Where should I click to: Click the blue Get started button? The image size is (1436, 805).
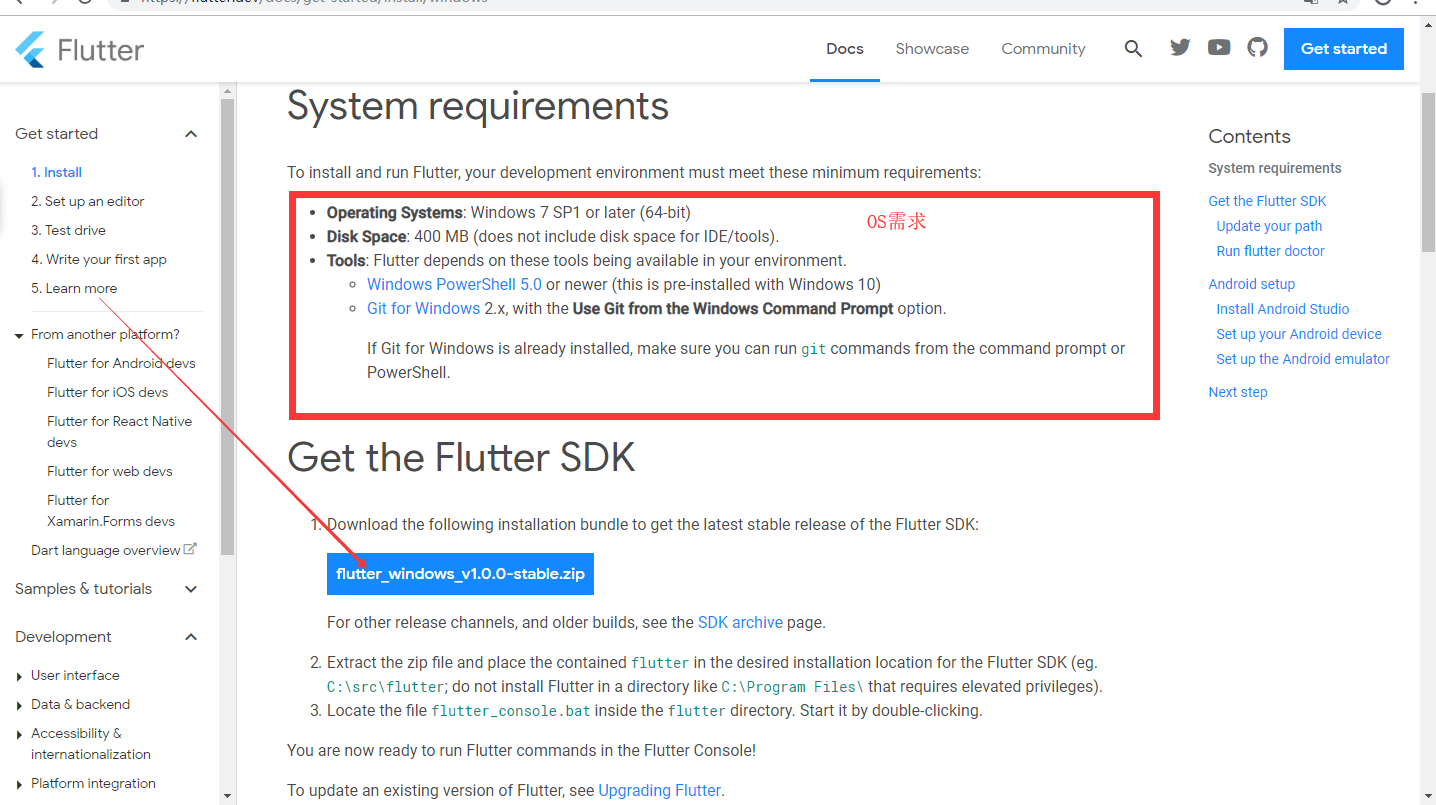(1344, 48)
